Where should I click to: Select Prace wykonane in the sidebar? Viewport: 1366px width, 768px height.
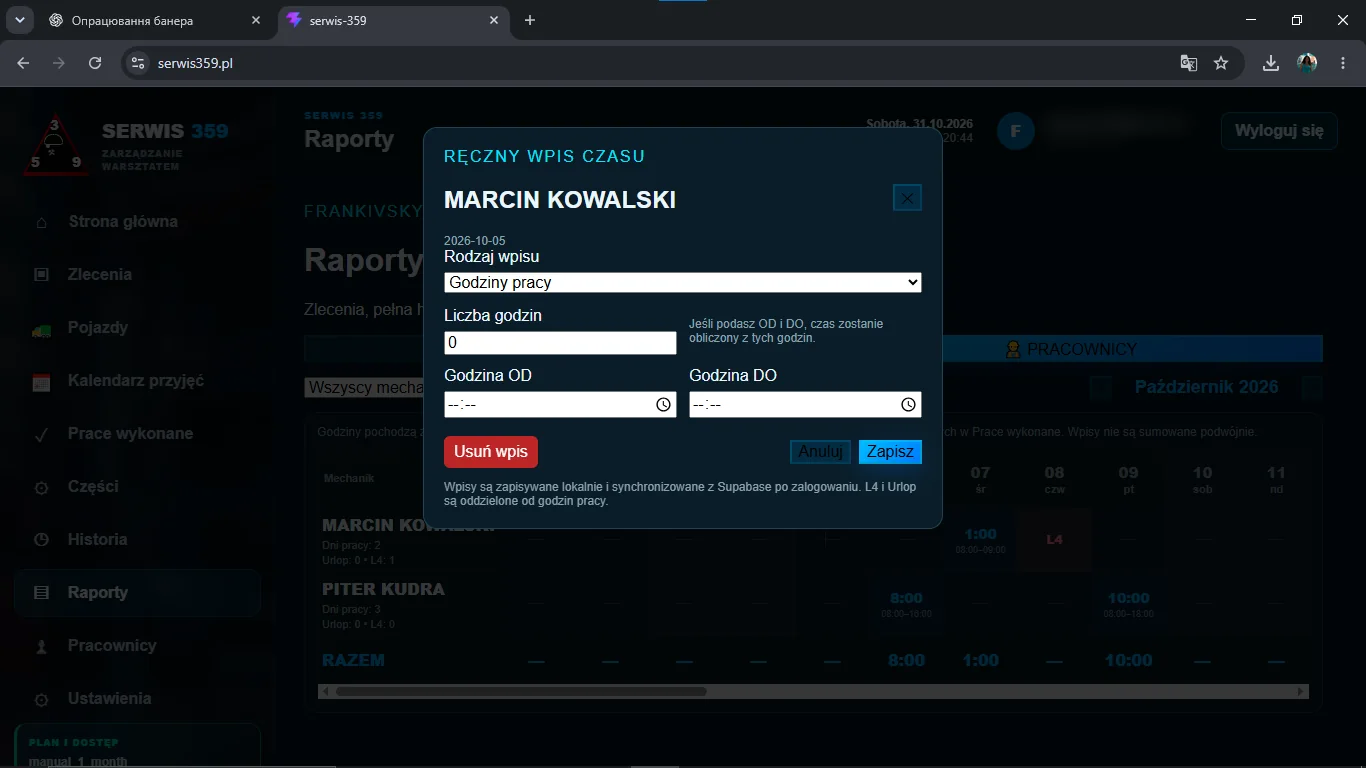point(138,434)
